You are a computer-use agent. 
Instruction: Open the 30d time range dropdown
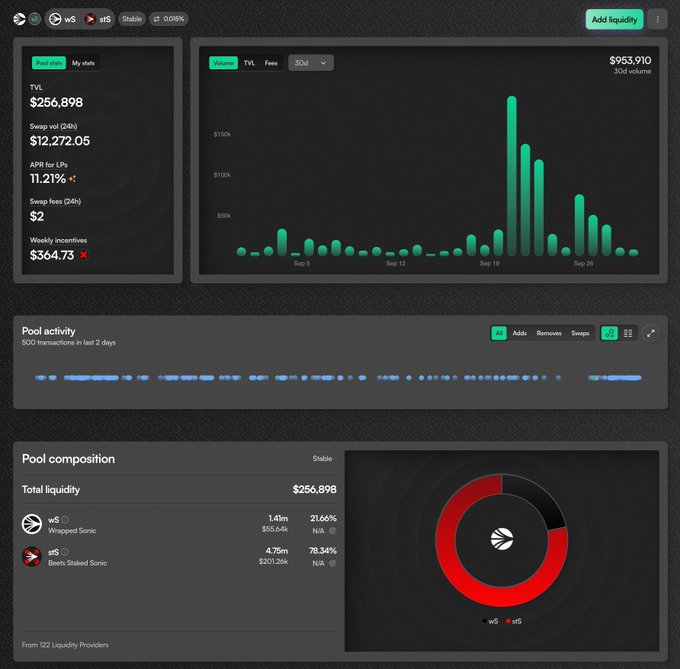(311, 63)
